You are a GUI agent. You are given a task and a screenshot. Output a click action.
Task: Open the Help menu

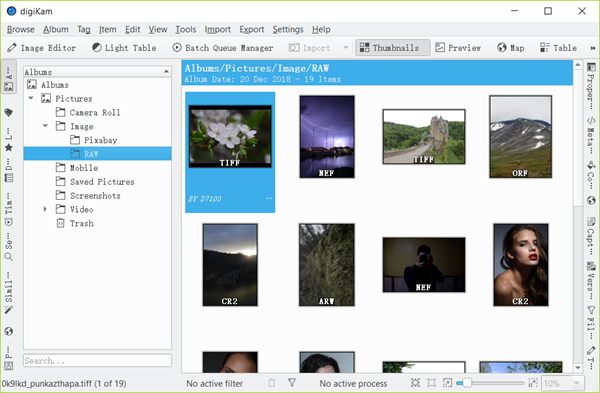click(x=321, y=29)
